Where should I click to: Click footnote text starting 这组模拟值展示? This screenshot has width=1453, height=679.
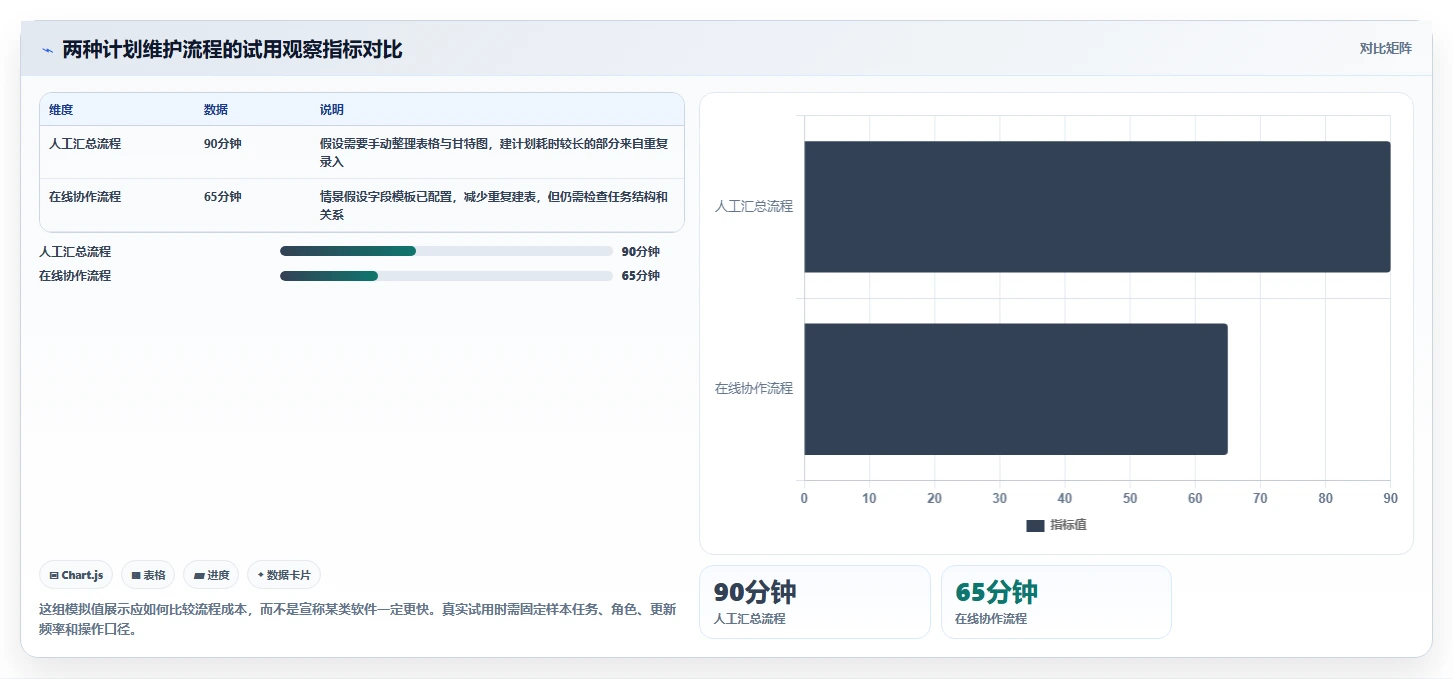tap(358, 619)
